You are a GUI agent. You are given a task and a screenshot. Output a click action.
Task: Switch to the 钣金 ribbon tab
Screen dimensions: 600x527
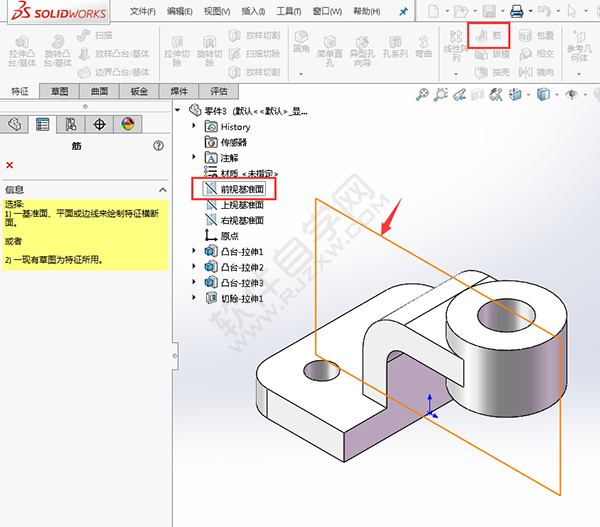point(139,91)
